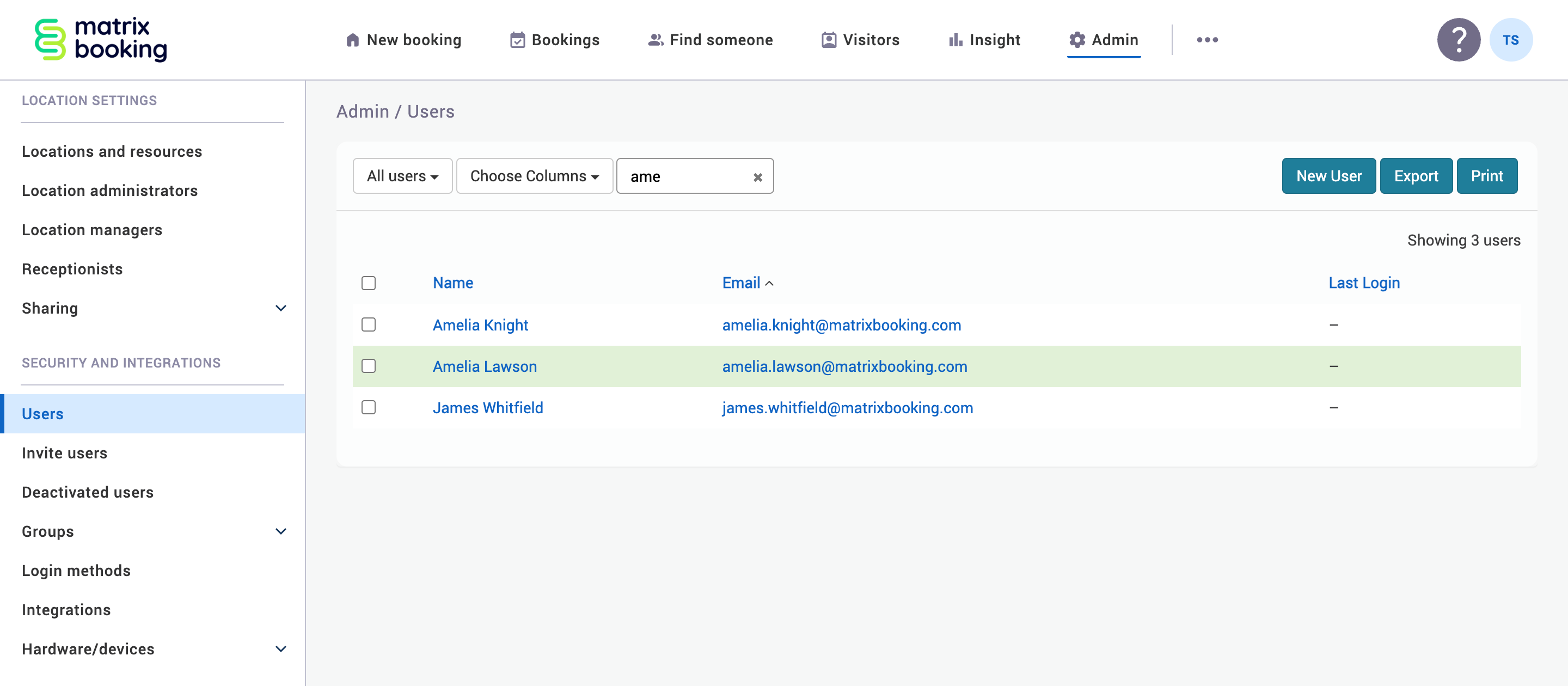Check the select-all users checkbox
The width and height of the screenshot is (1568, 686).
pos(368,283)
